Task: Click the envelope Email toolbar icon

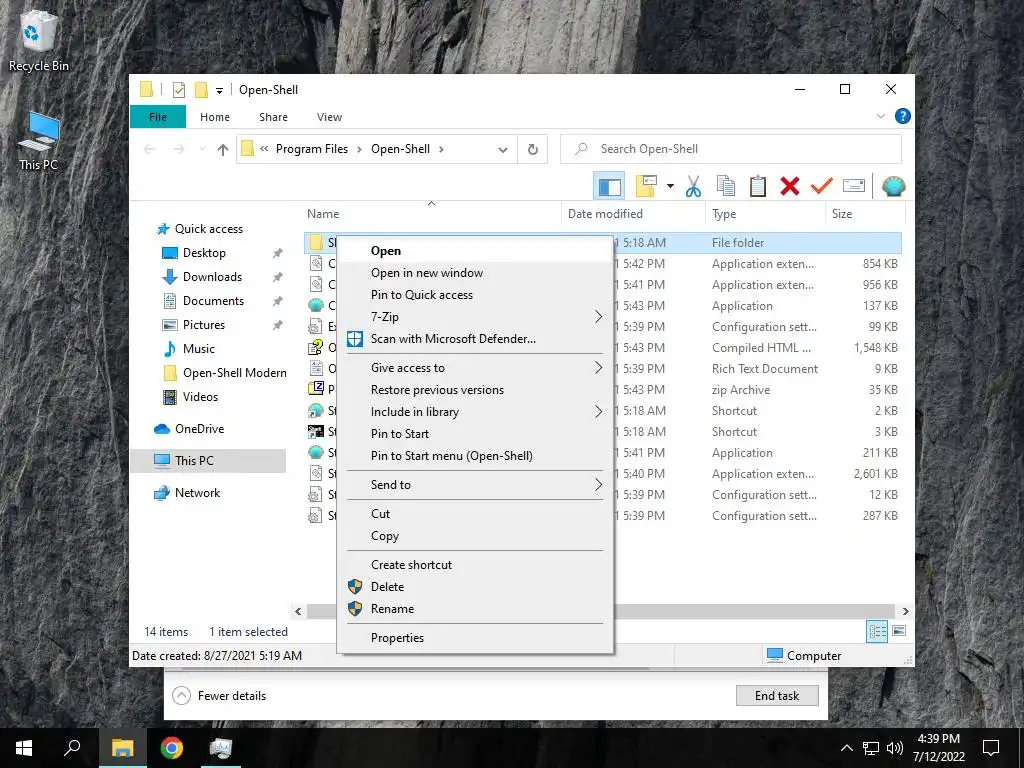Action: pyautogui.click(x=854, y=186)
